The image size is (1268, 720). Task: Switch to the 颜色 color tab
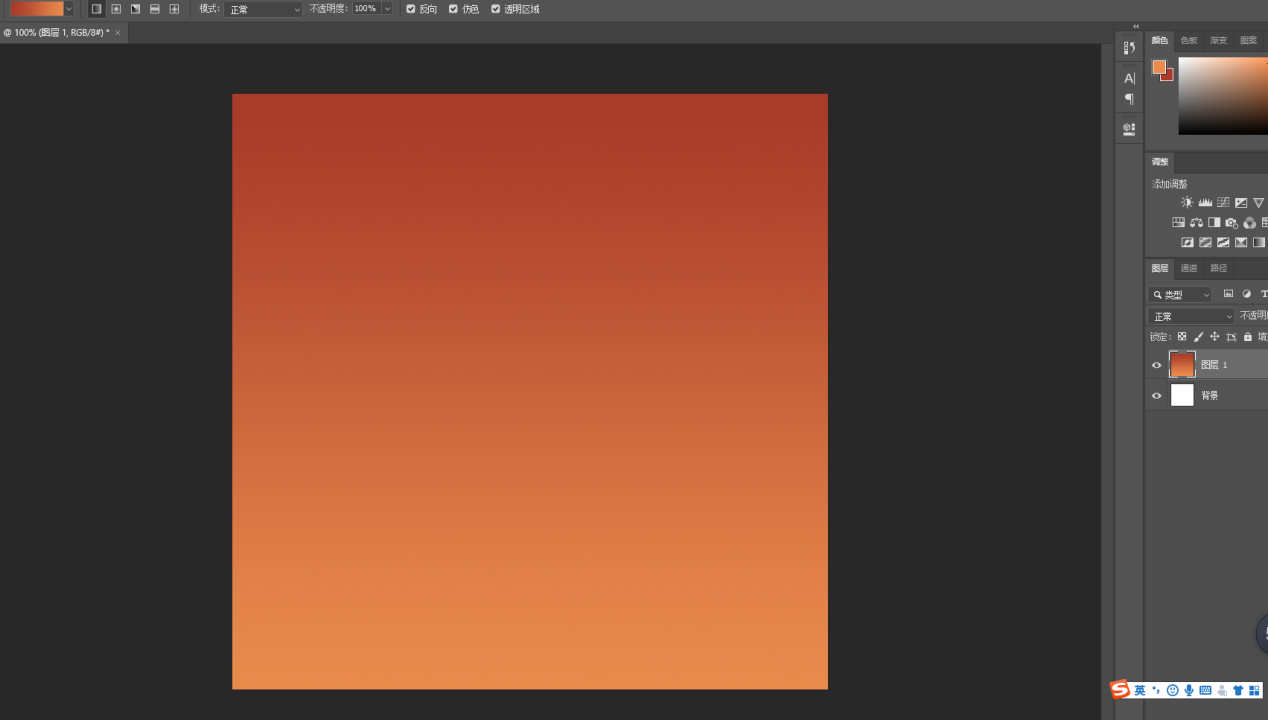(1160, 41)
